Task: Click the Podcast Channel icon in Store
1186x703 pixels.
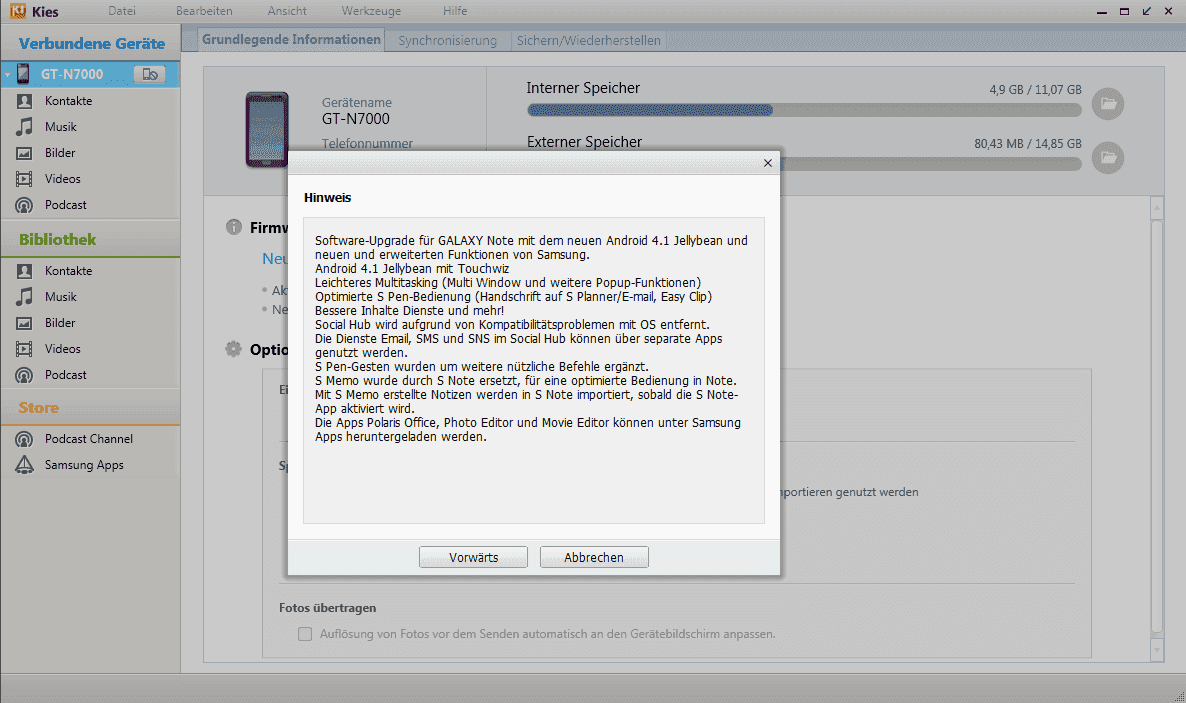Action: [24, 439]
